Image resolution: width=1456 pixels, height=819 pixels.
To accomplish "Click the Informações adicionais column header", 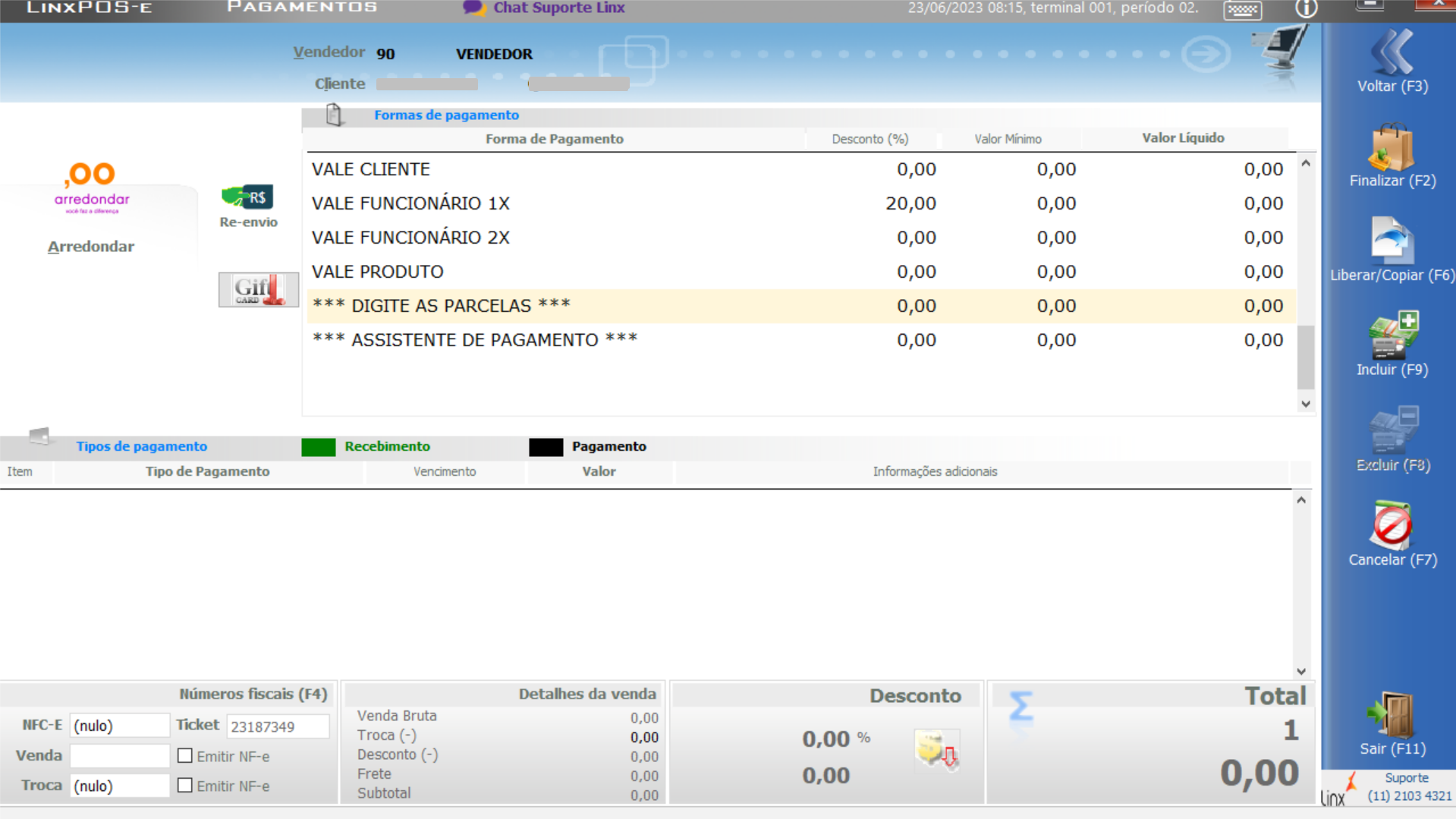I will (935, 471).
